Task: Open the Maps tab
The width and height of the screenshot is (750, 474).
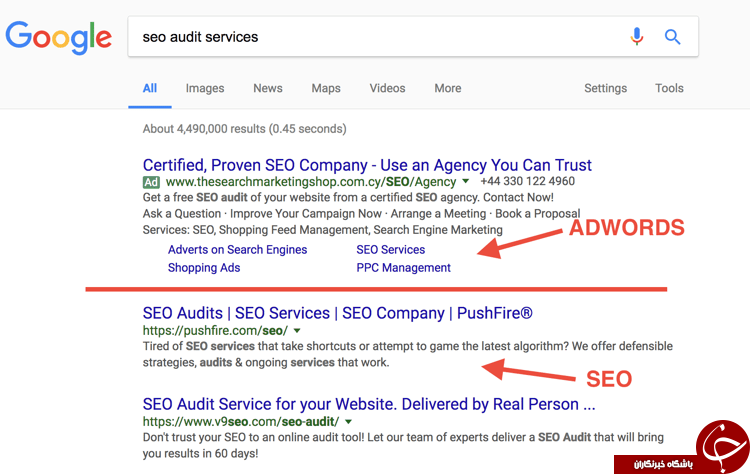Action: pos(326,88)
